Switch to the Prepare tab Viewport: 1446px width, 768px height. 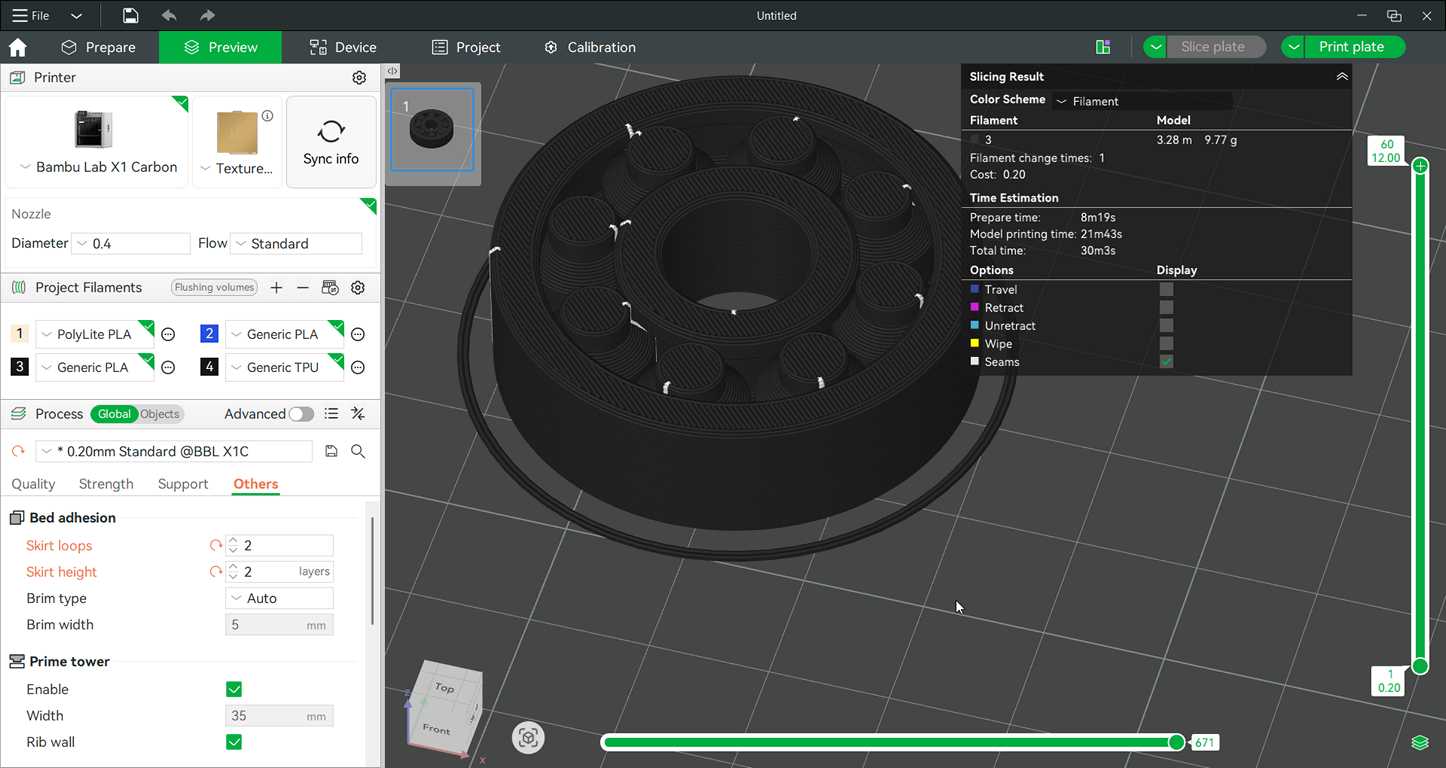tap(98, 47)
